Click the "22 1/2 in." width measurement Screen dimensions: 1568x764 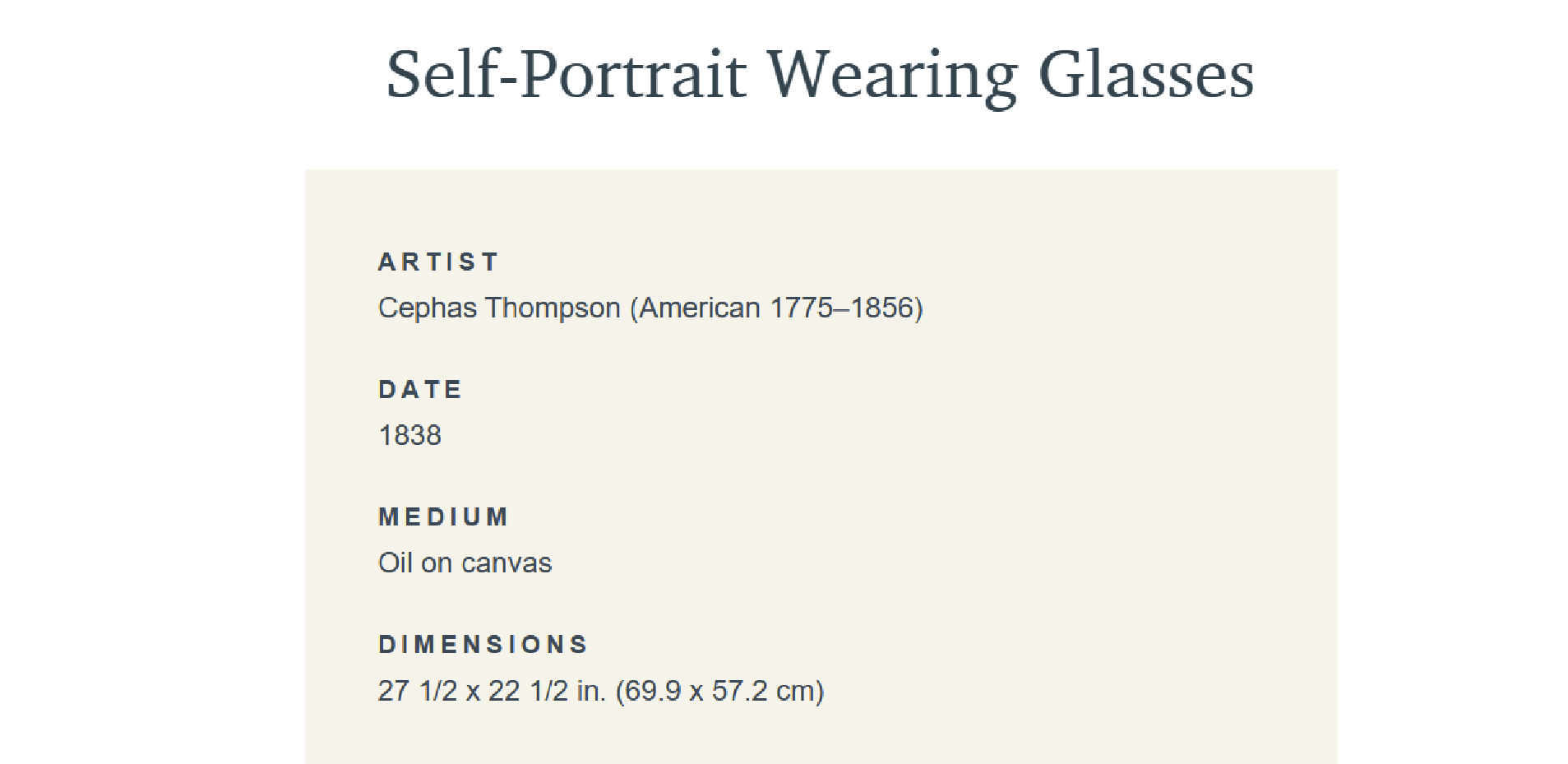[547, 690]
